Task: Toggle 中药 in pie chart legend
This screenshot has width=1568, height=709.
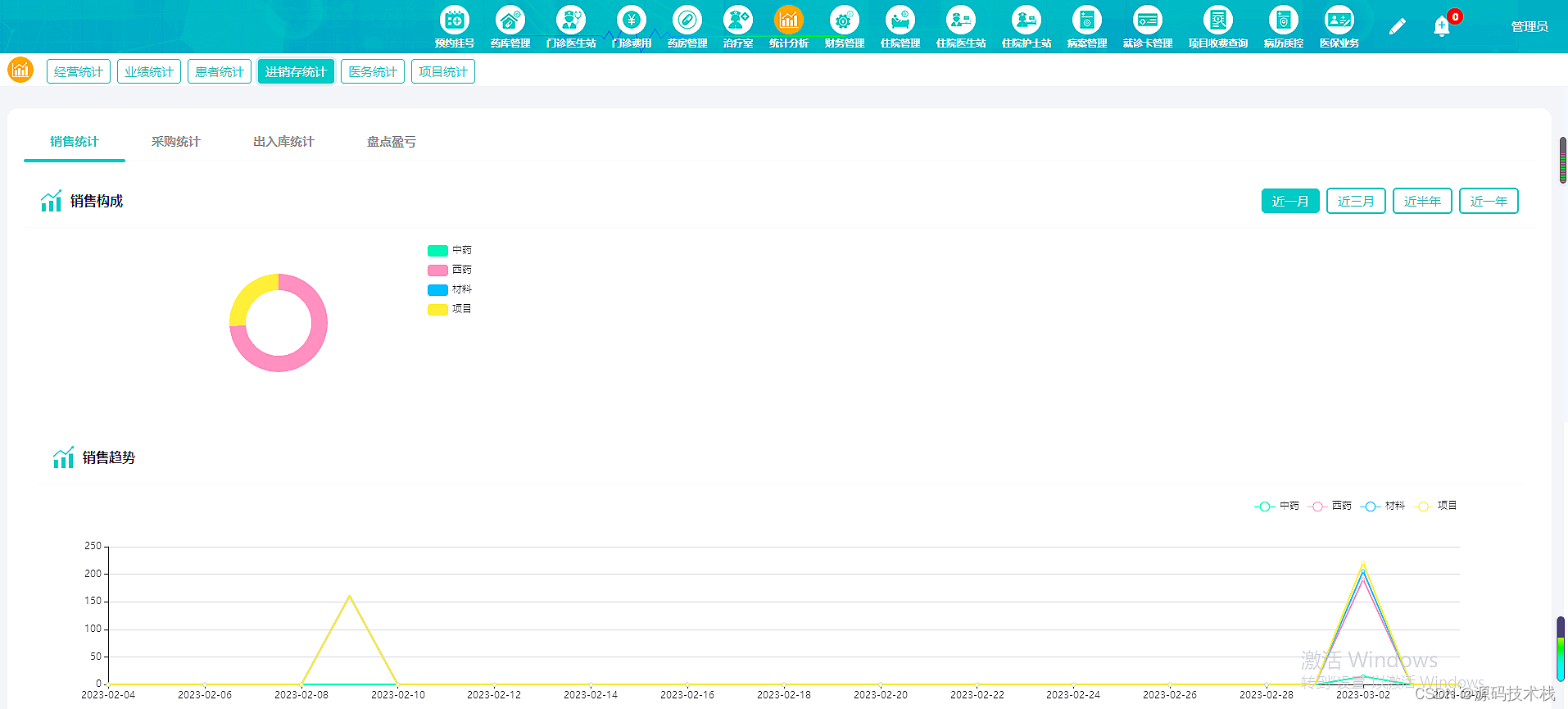Action: coord(450,250)
